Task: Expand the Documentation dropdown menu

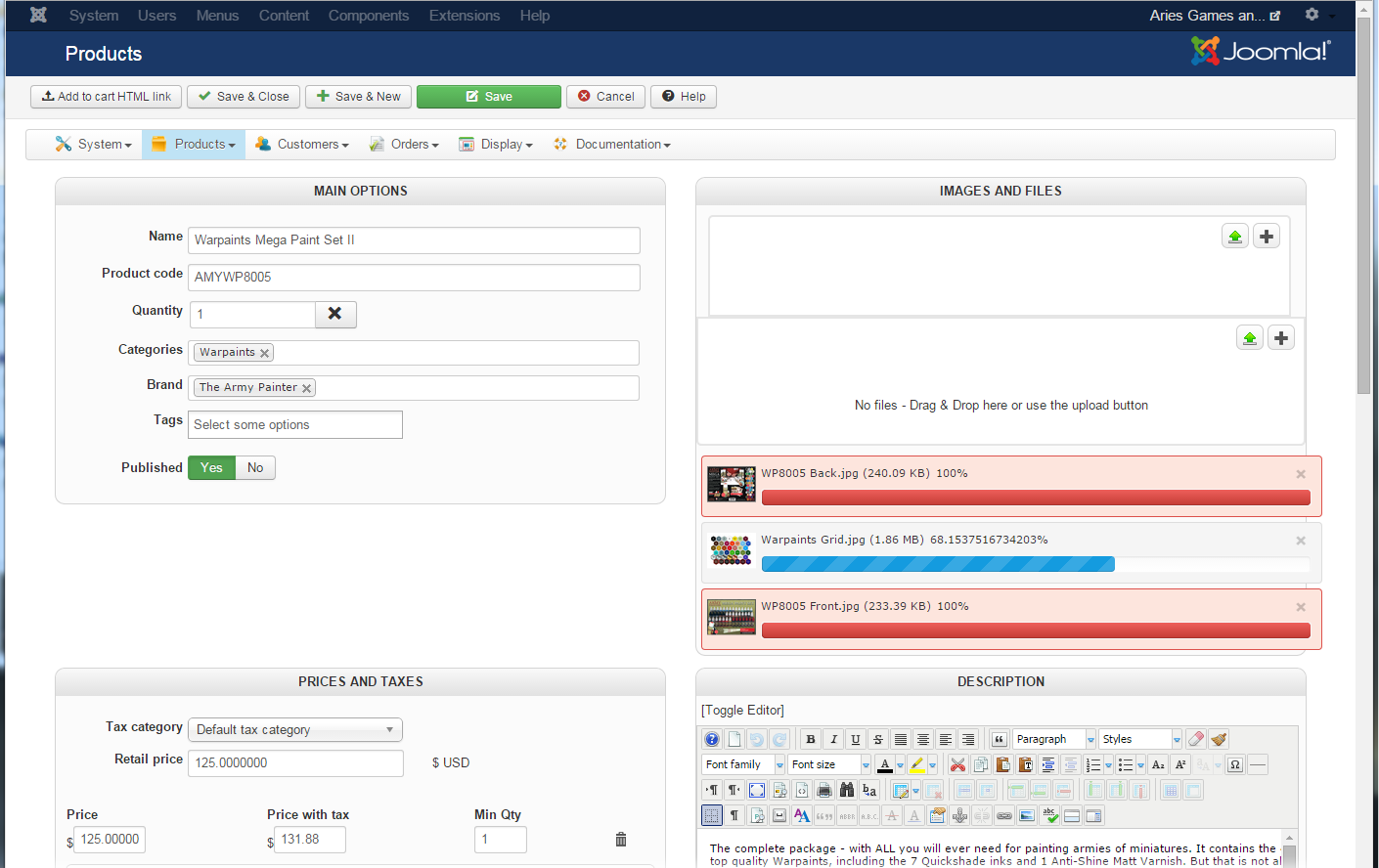Action: click(x=612, y=145)
